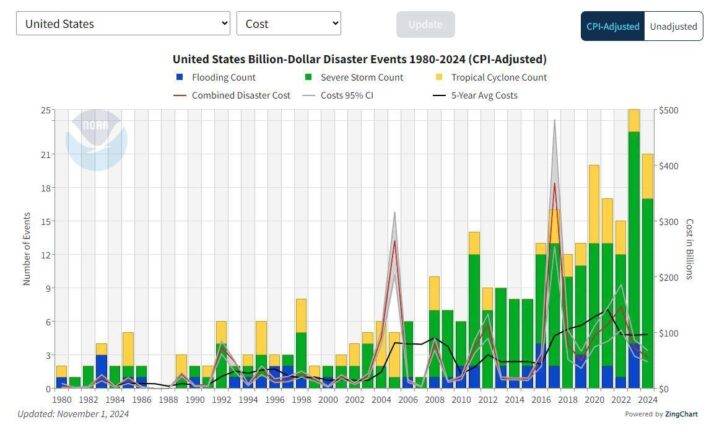Screen dimensions: 722x427
Task: Click the 1992 x-axis label
Action: pyautogui.click(x=221, y=399)
